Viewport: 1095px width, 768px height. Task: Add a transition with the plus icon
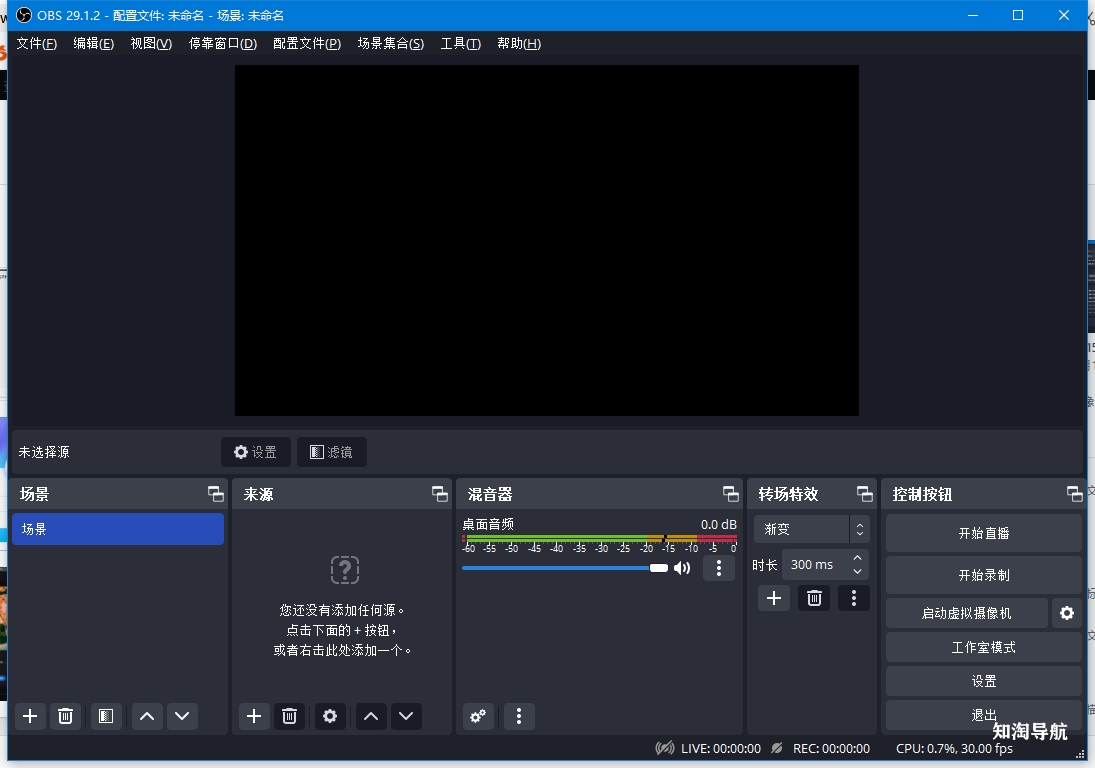pyautogui.click(x=774, y=598)
